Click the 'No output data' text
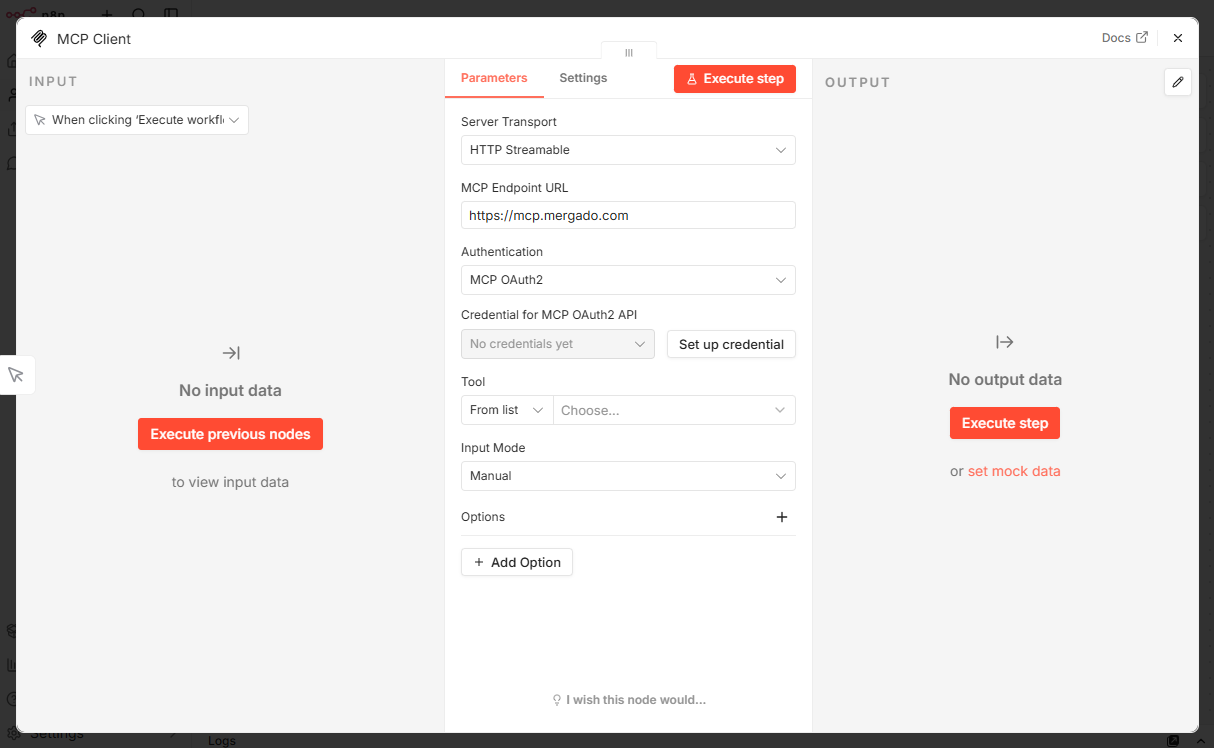The image size is (1214, 748). click(x=1005, y=380)
